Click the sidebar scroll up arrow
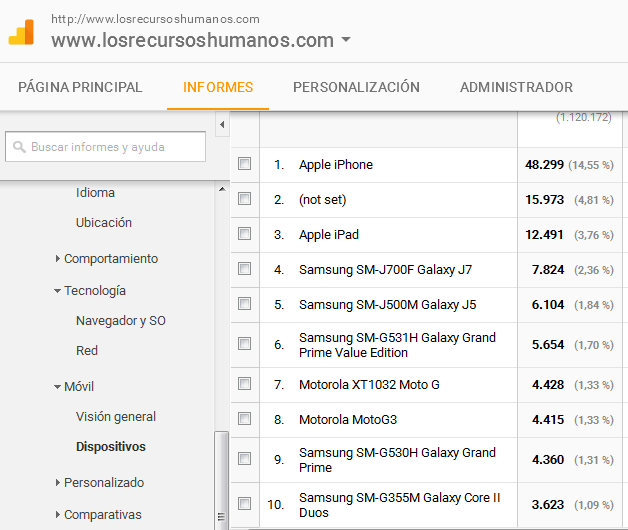The image size is (628, 530). (x=222, y=189)
